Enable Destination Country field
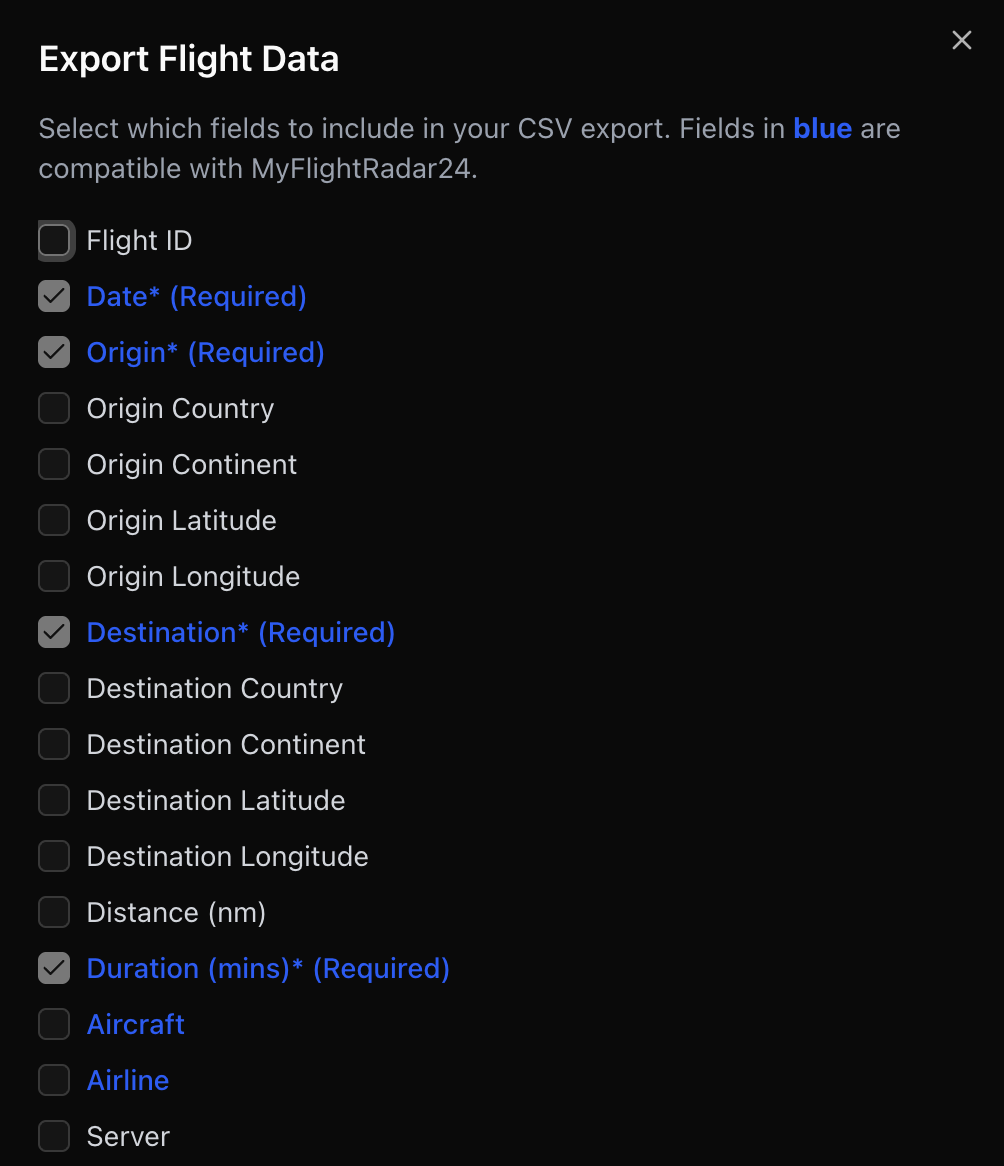Viewport: 1004px width, 1166px height. point(54,688)
